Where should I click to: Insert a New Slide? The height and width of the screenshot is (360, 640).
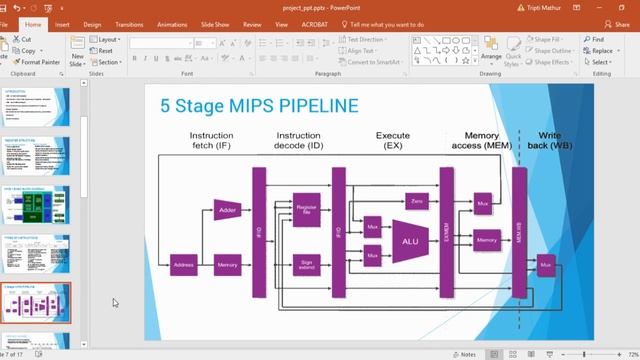pyautogui.click(x=77, y=52)
